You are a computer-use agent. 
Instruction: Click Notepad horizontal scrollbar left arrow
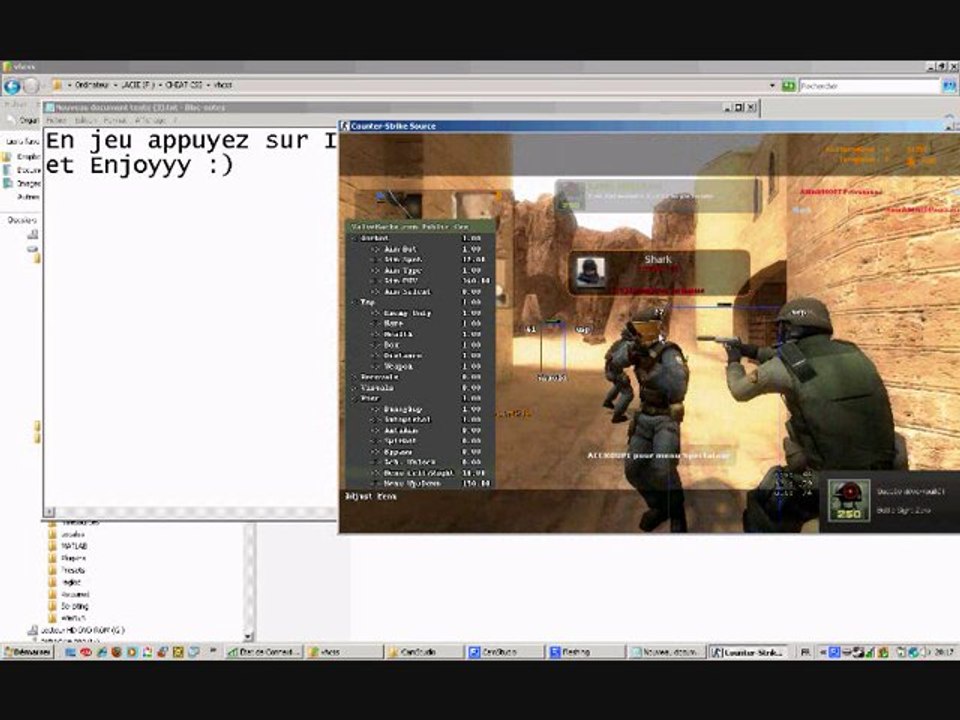coord(50,512)
